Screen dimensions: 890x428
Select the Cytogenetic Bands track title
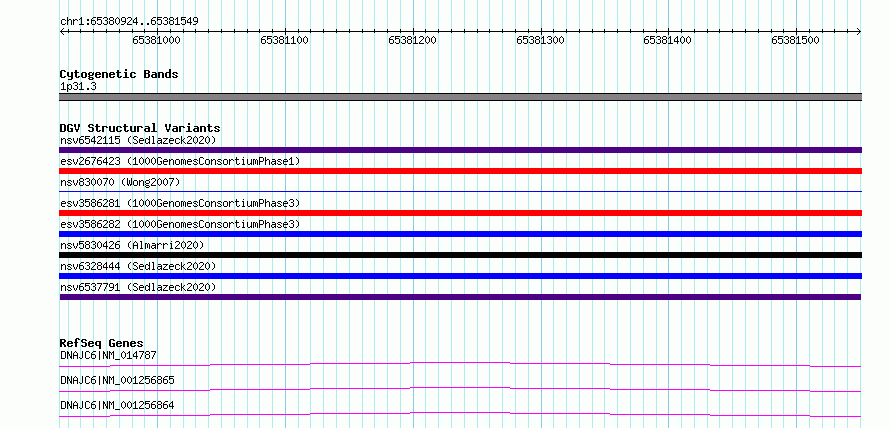pyautogui.click(x=119, y=74)
